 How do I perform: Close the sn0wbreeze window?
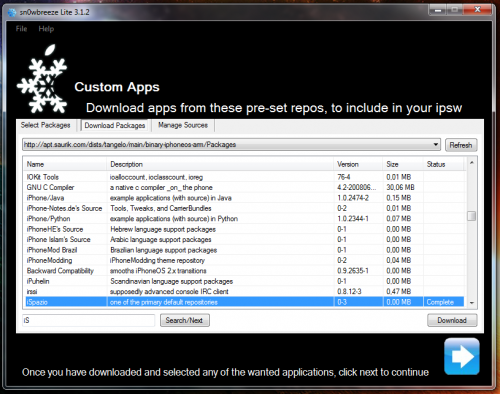click(477, 10)
